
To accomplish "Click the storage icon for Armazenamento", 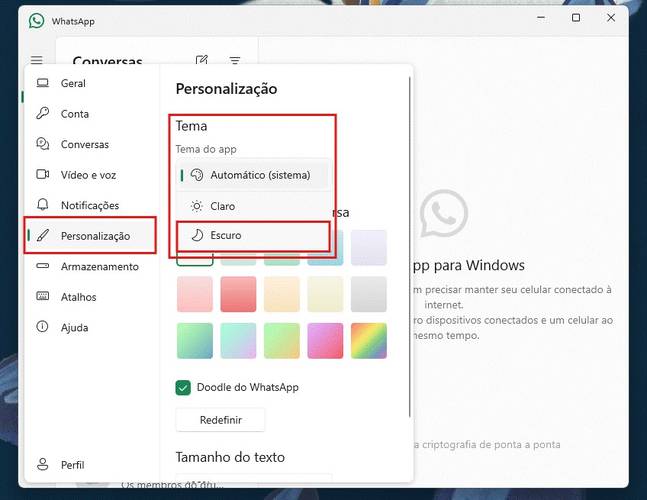I will point(43,266).
